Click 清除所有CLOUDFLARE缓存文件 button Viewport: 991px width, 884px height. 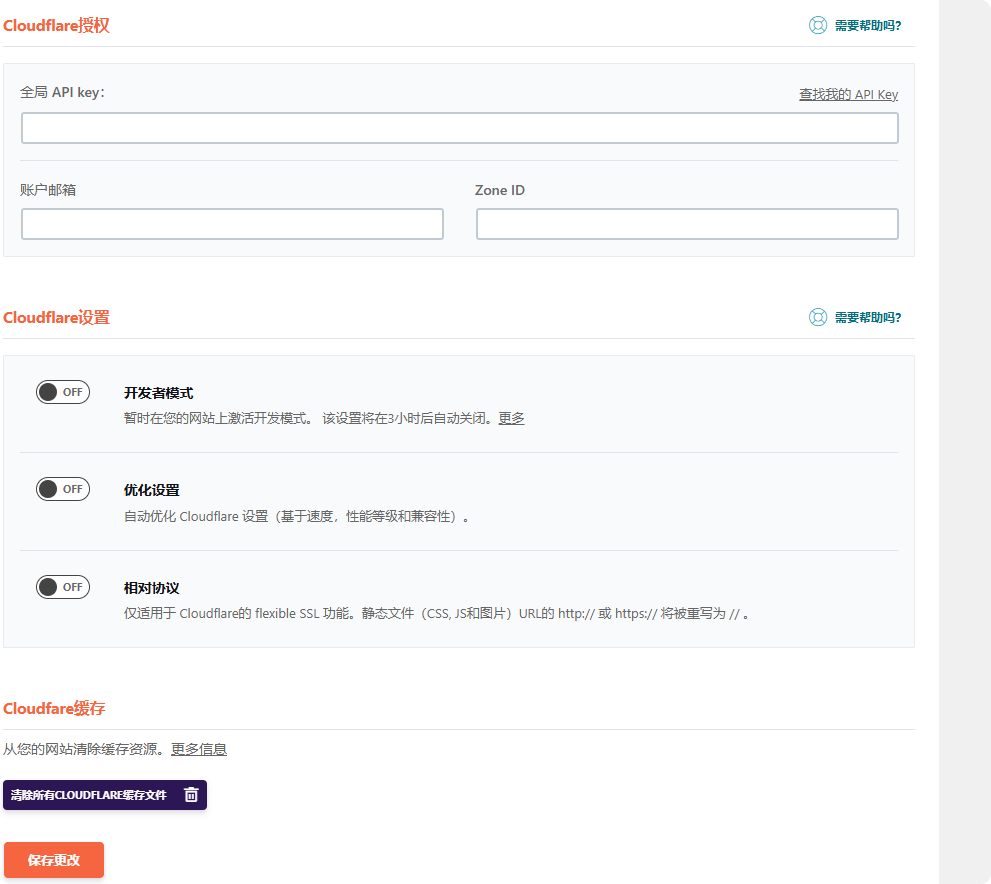pyautogui.click(x=105, y=795)
